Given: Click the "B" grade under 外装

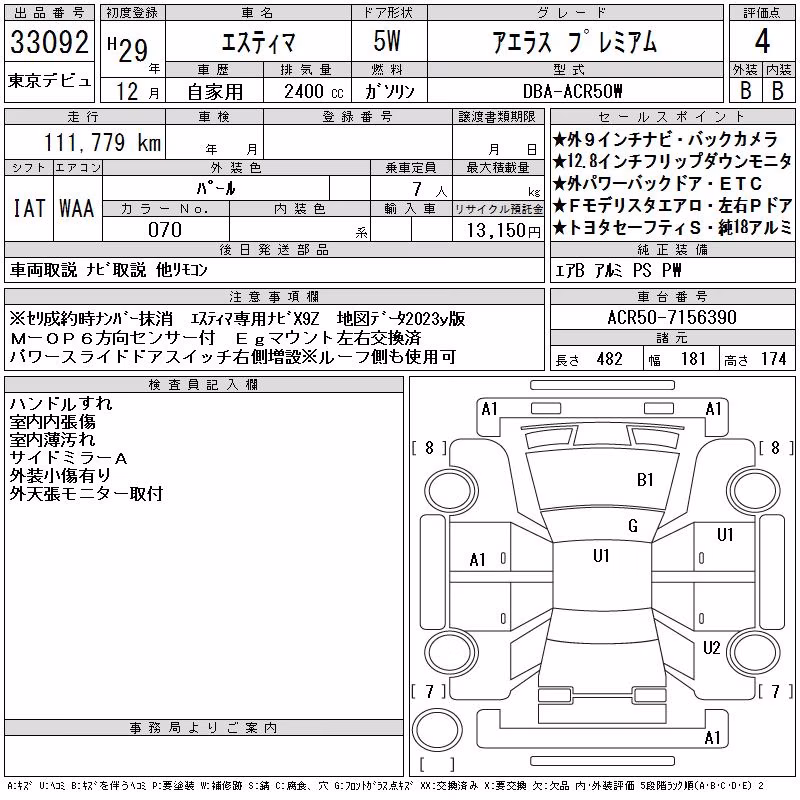Looking at the screenshot, I should [x=745, y=91].
